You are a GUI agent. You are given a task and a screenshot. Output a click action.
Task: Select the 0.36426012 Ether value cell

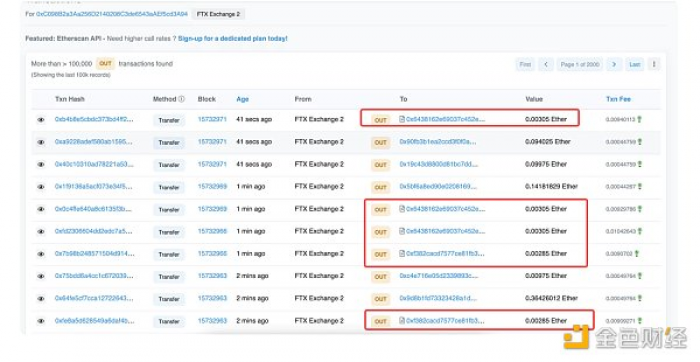(x=551, y=298)
